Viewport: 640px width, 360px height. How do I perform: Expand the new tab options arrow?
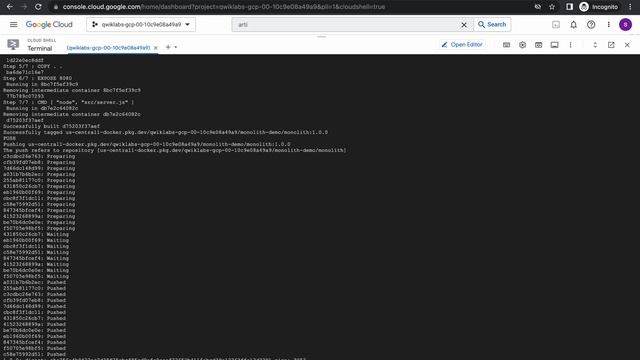176,47
